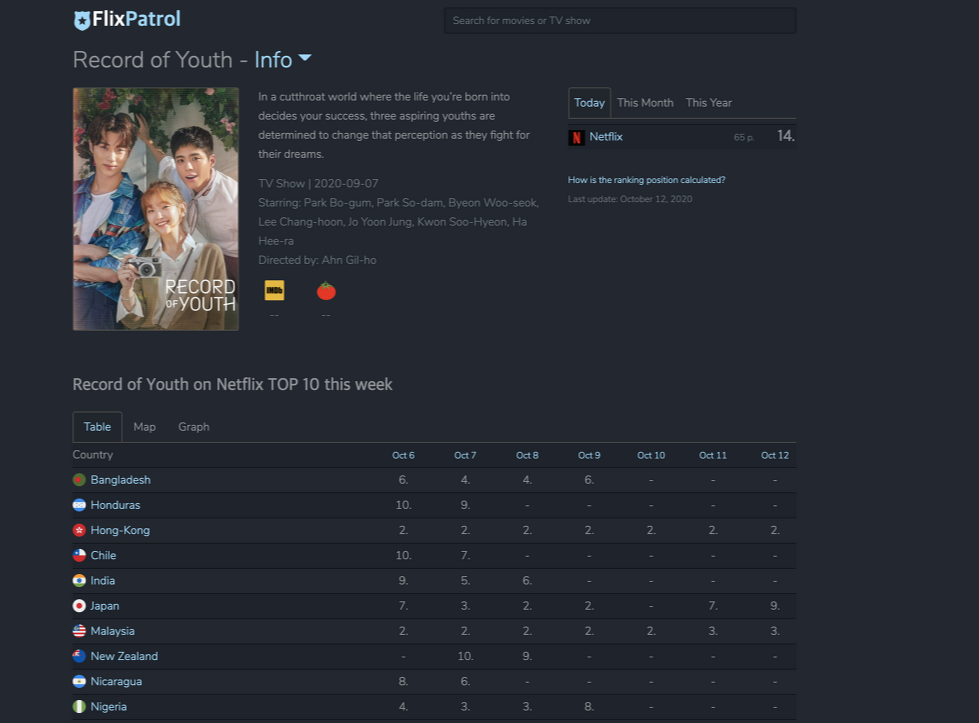The image size is (979, 723).
Task: Click New Zealand's Oct 7 rank 10.
Action: click(x=465, y=656)
